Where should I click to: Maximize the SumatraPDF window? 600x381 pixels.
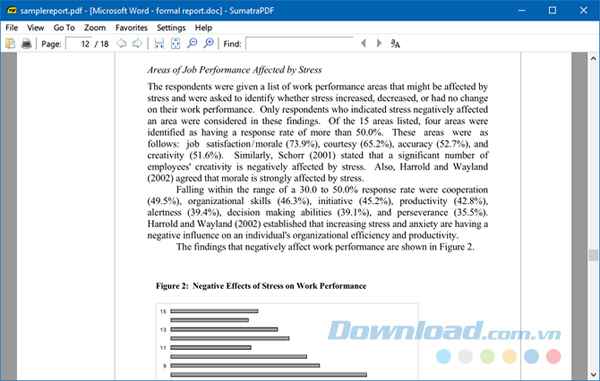click(x=552, y=10)
